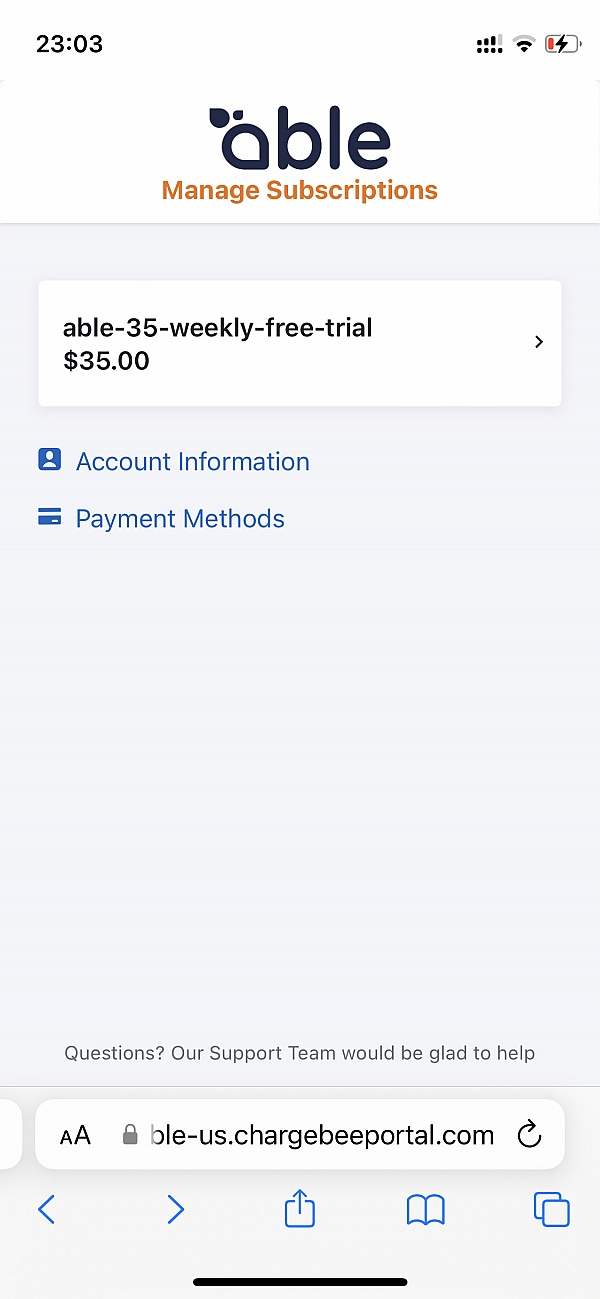
Task: Open the Safari share sheet icon
Action: (299, 1209)
